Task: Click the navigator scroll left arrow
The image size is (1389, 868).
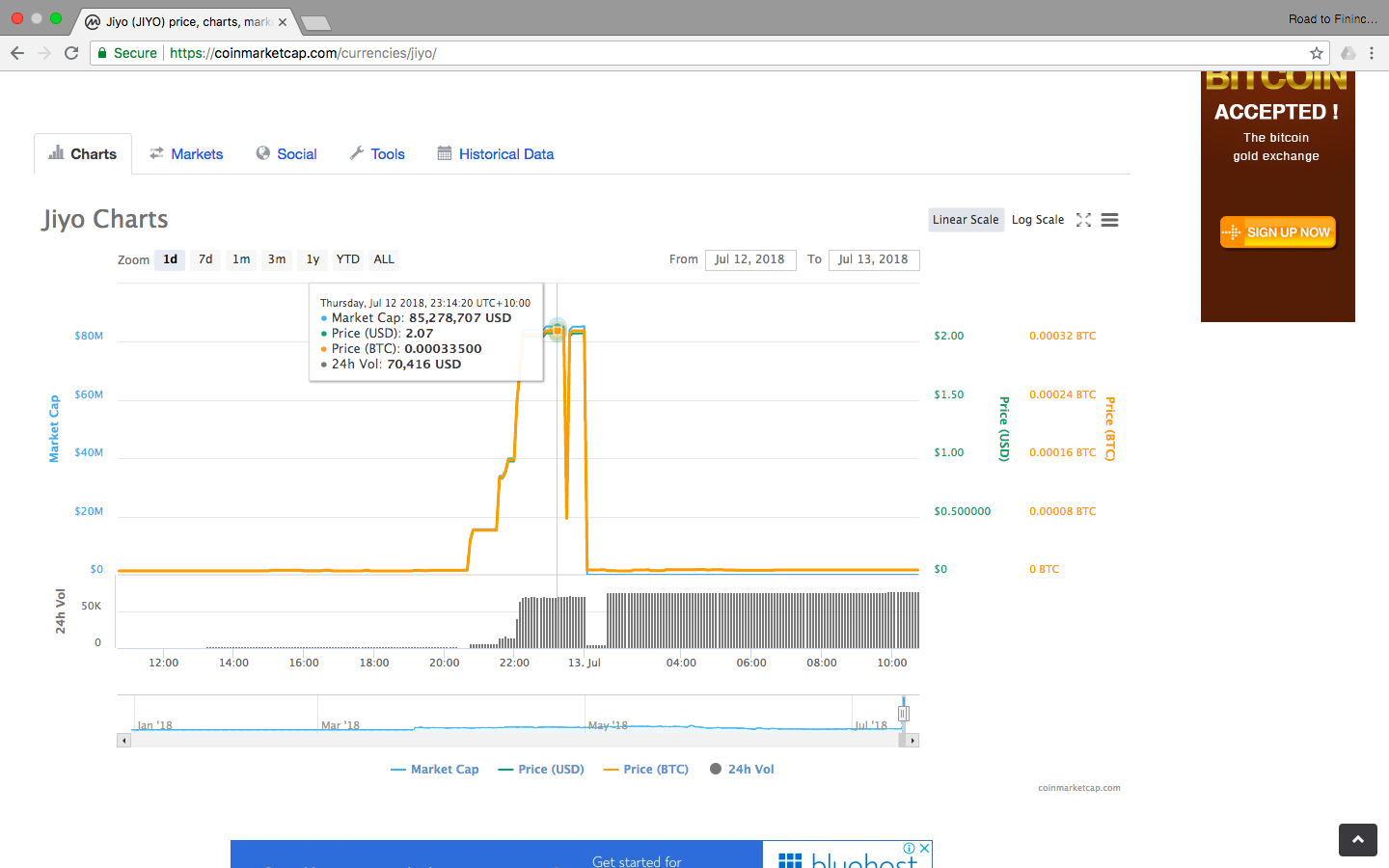Action: point(123,741)
